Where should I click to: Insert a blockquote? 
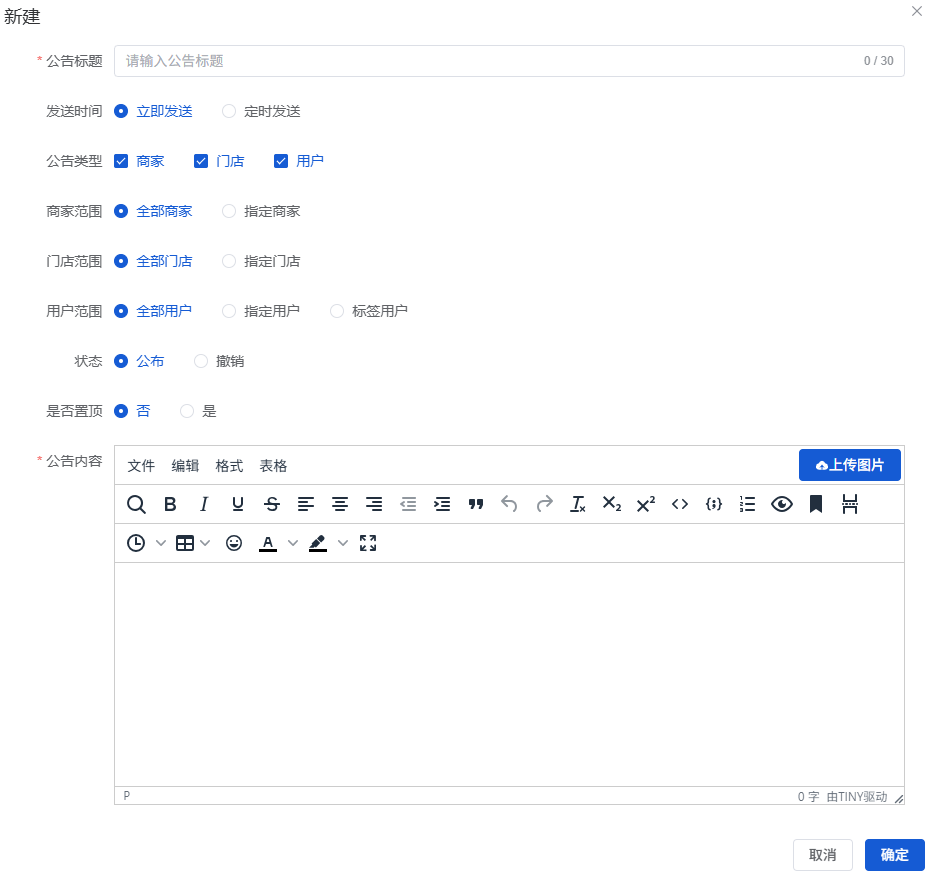(x=476, y=504)
